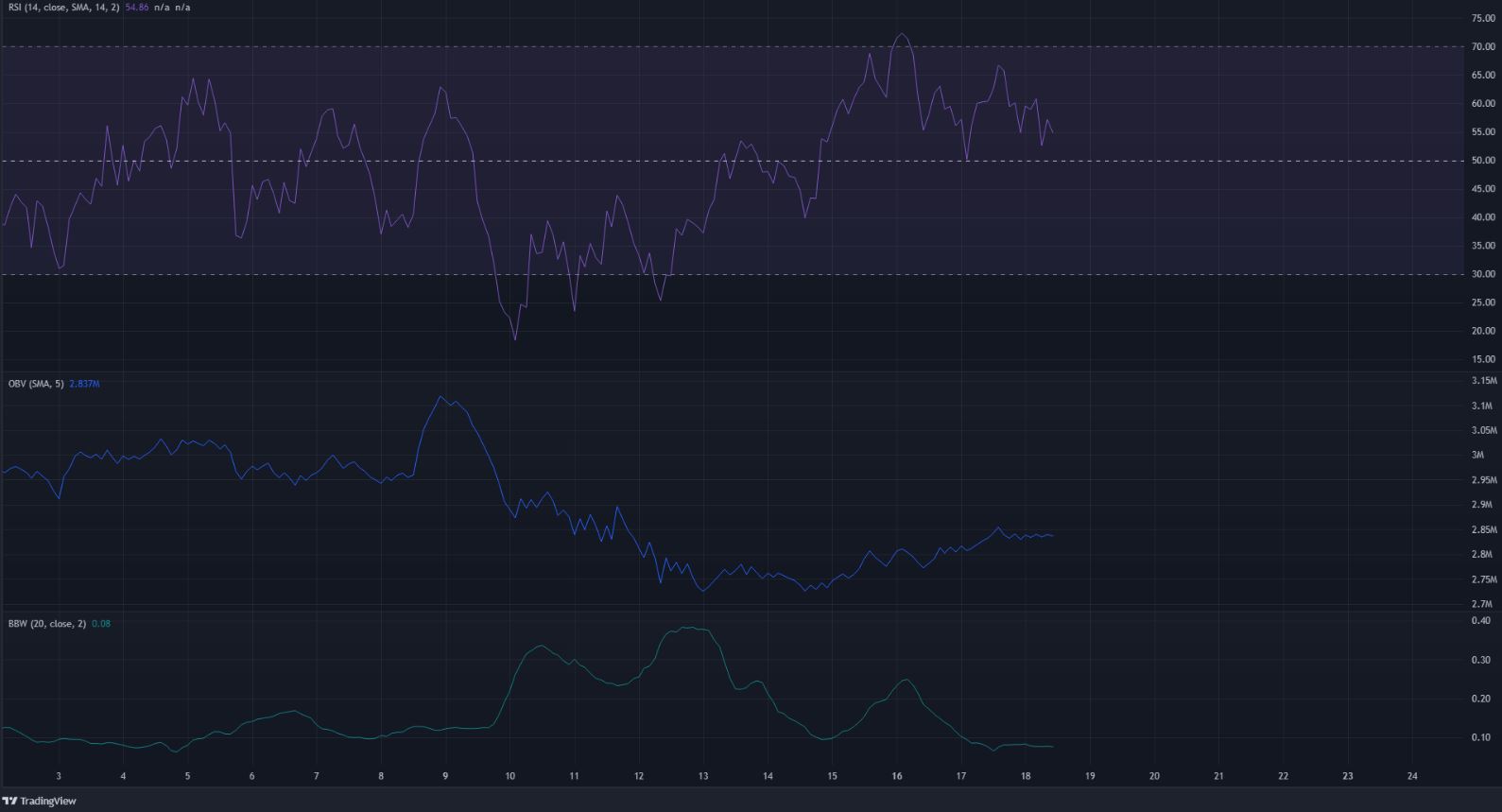Click the 2.85M OBV scale label
The width and height of the screenshot is (1502, 812).
coord(1485,529)
